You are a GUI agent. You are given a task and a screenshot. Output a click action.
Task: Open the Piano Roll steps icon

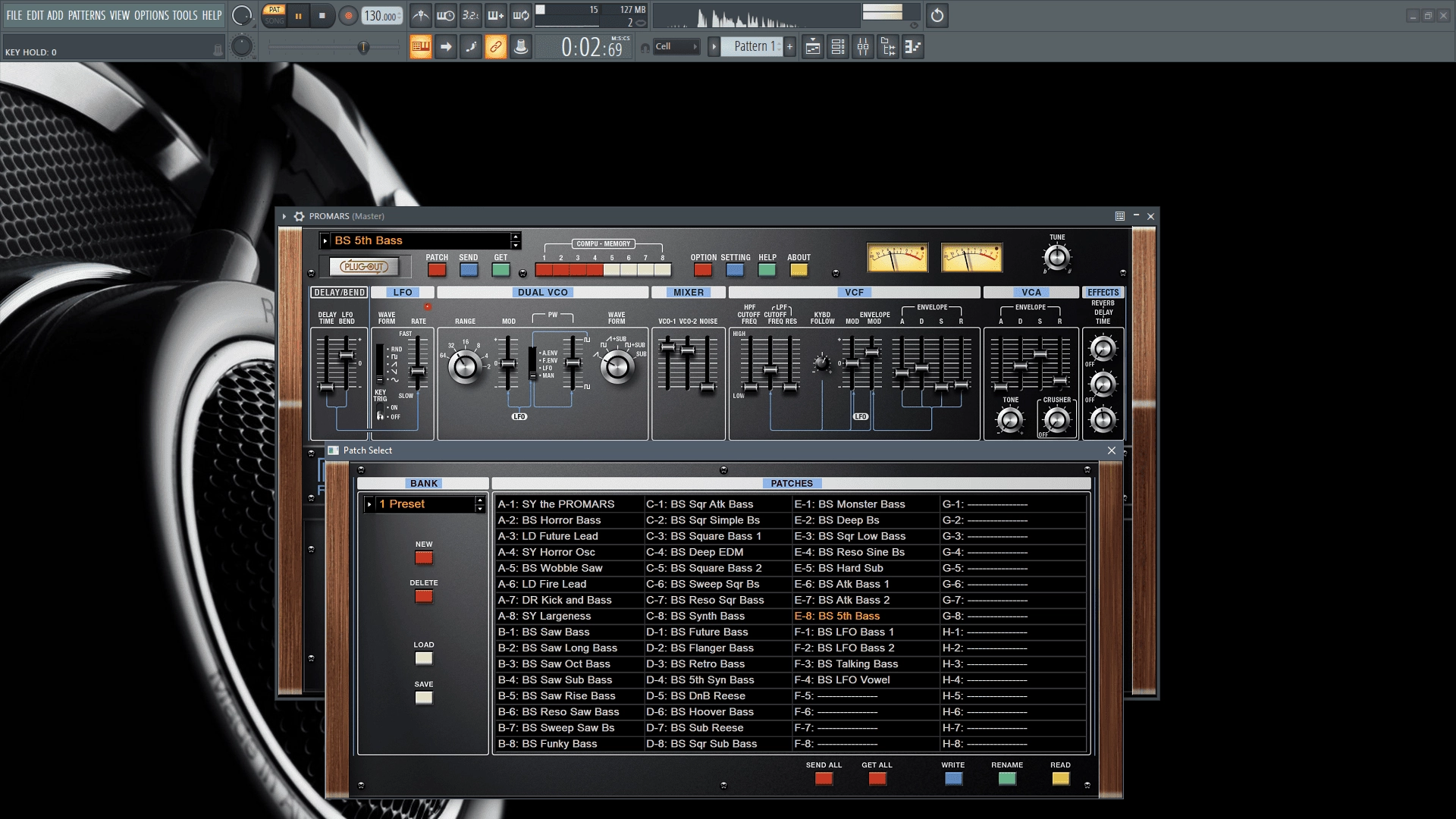913,47
